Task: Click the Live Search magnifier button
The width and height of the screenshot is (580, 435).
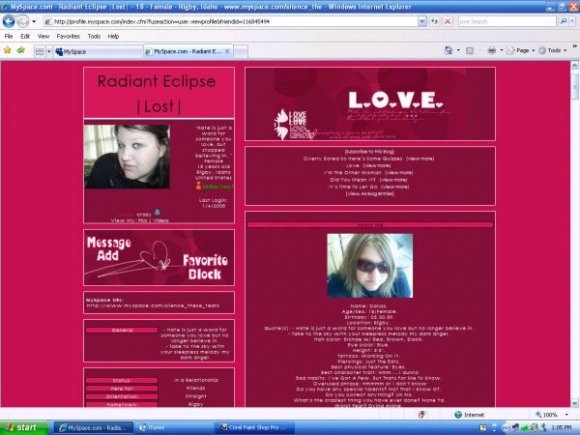Action: click(563, 22)
